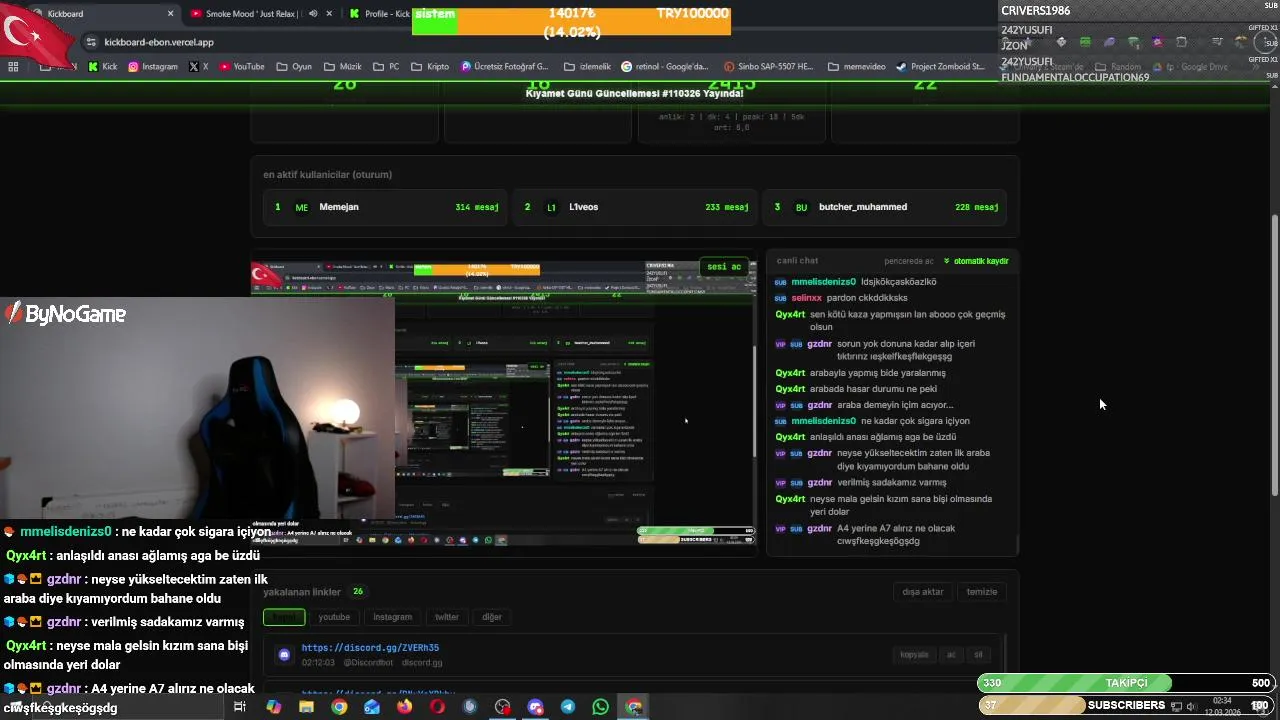Image resolution: width=1280 pixels, height=720 pixels.
Task: Select the instagram link filter tab
Action: pos(392,617)
